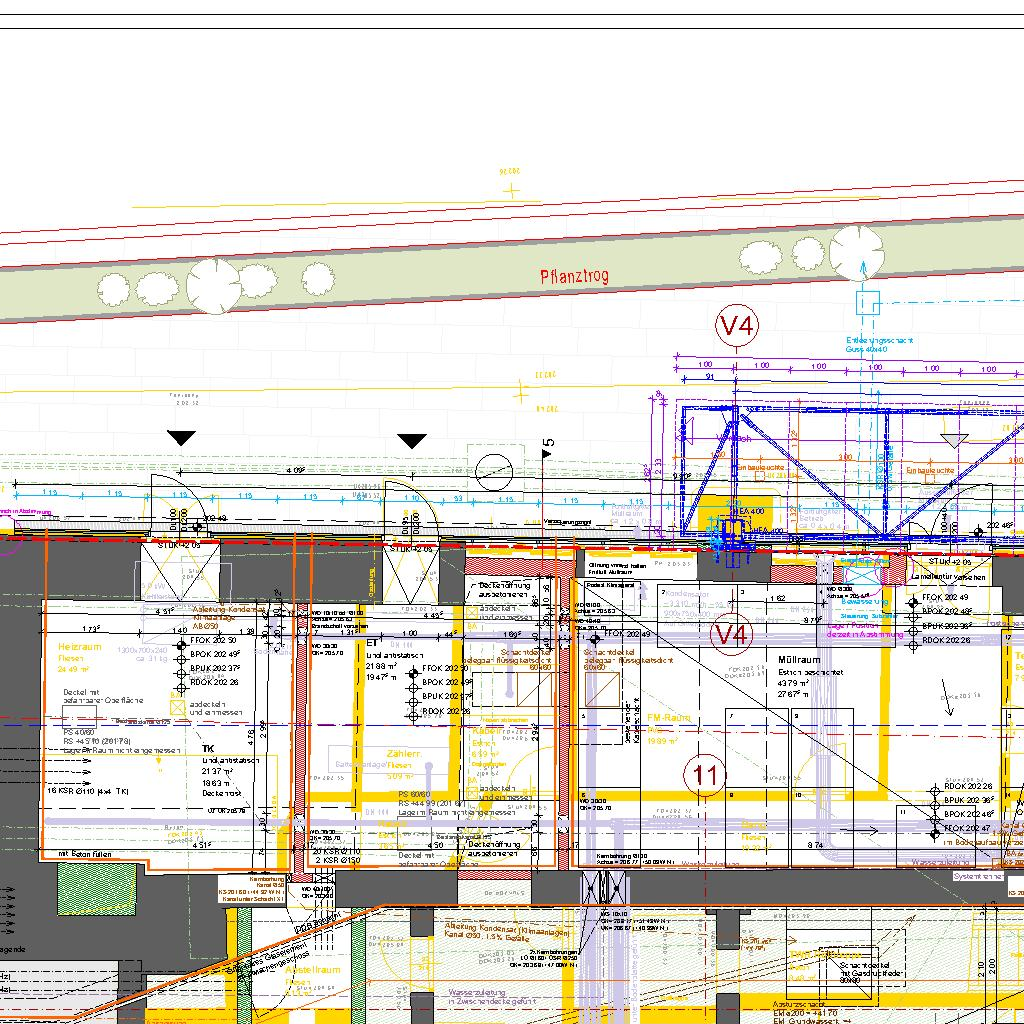Click the Abstellraum room label

[312, 970]
